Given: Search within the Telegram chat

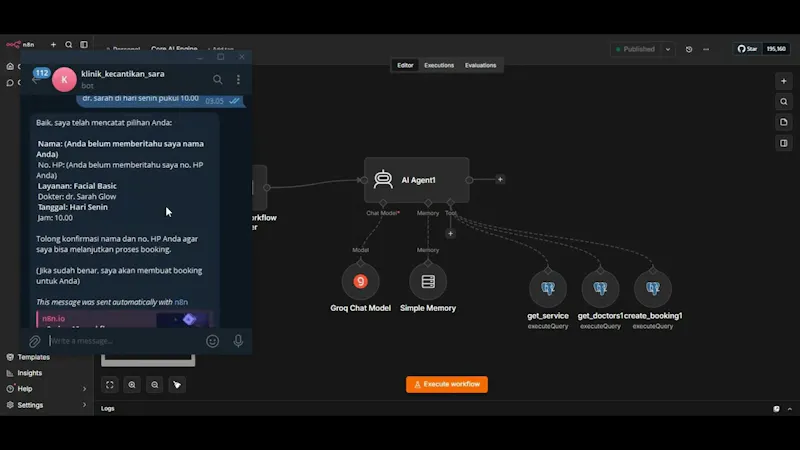Looking at the screenshot, I should tap(218, 80).
